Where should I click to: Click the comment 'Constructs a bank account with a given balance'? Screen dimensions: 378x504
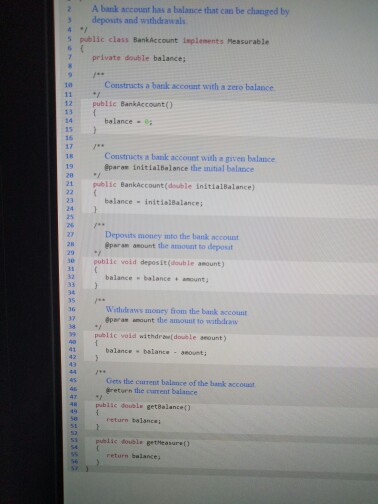[x=190, y=157]
